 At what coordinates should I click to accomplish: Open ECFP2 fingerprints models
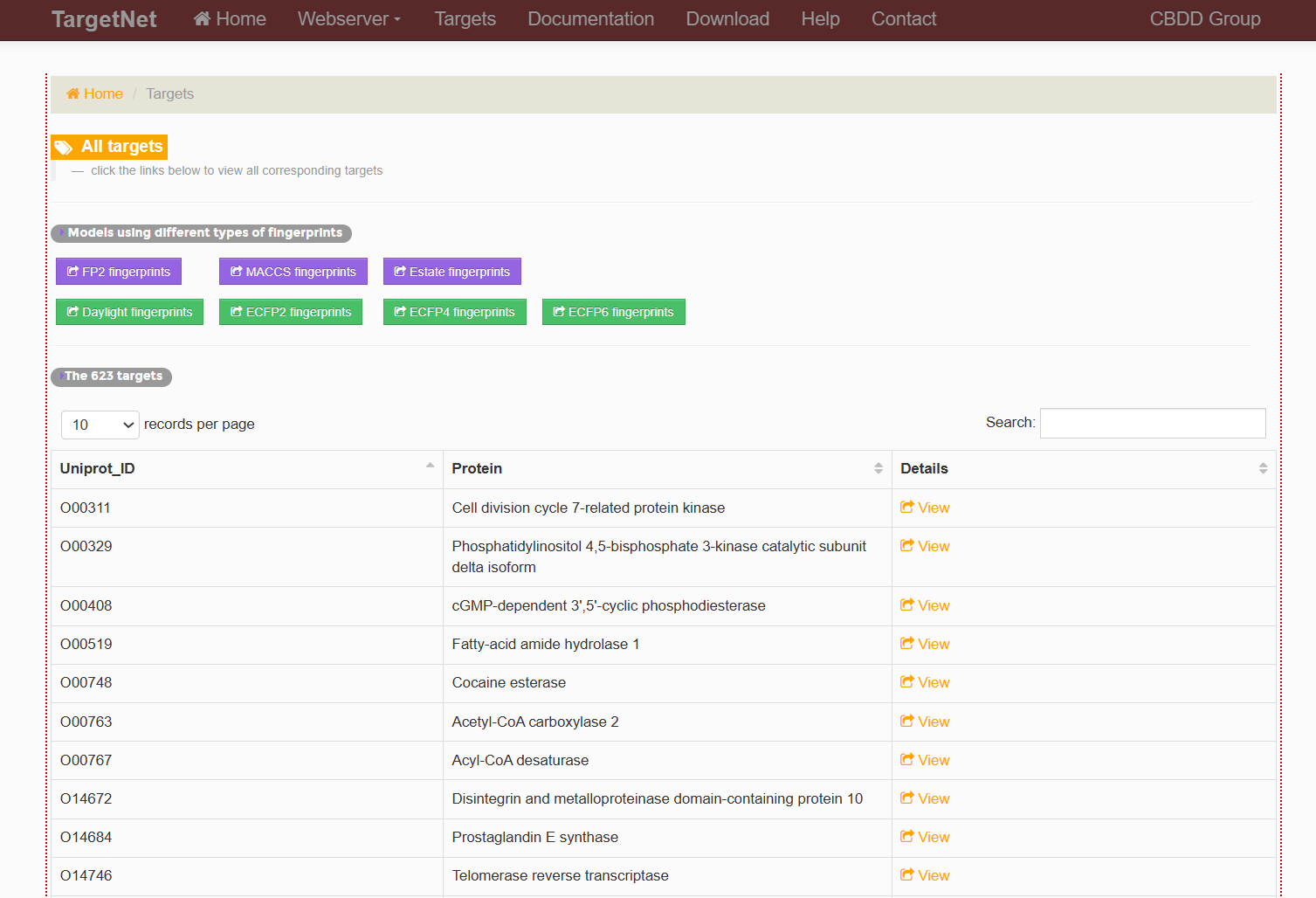click(291, 312)
